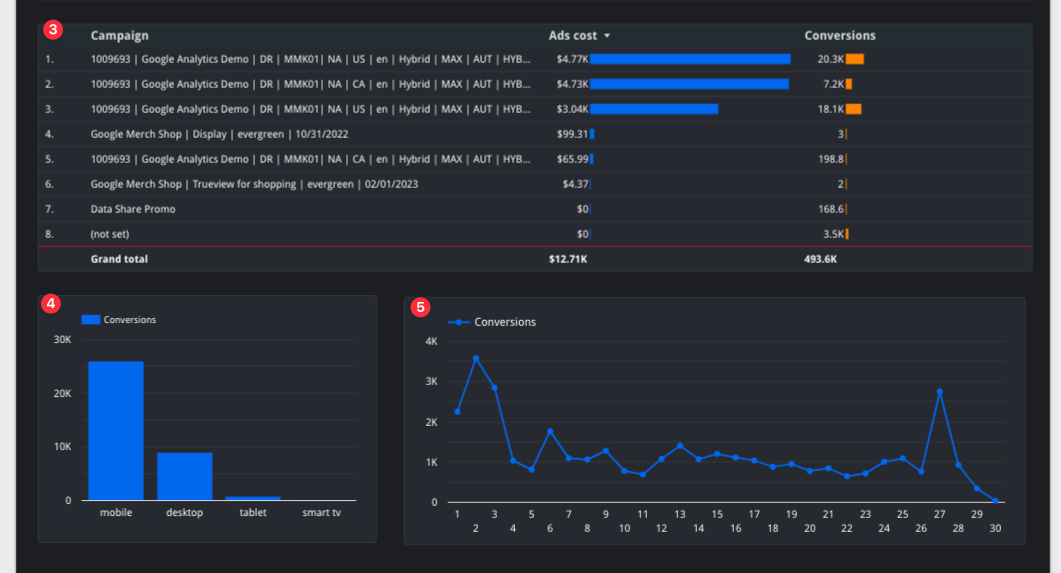Click the tablet axis label
The width and height of the screenshot is (1061, 573).
(253, 513)
